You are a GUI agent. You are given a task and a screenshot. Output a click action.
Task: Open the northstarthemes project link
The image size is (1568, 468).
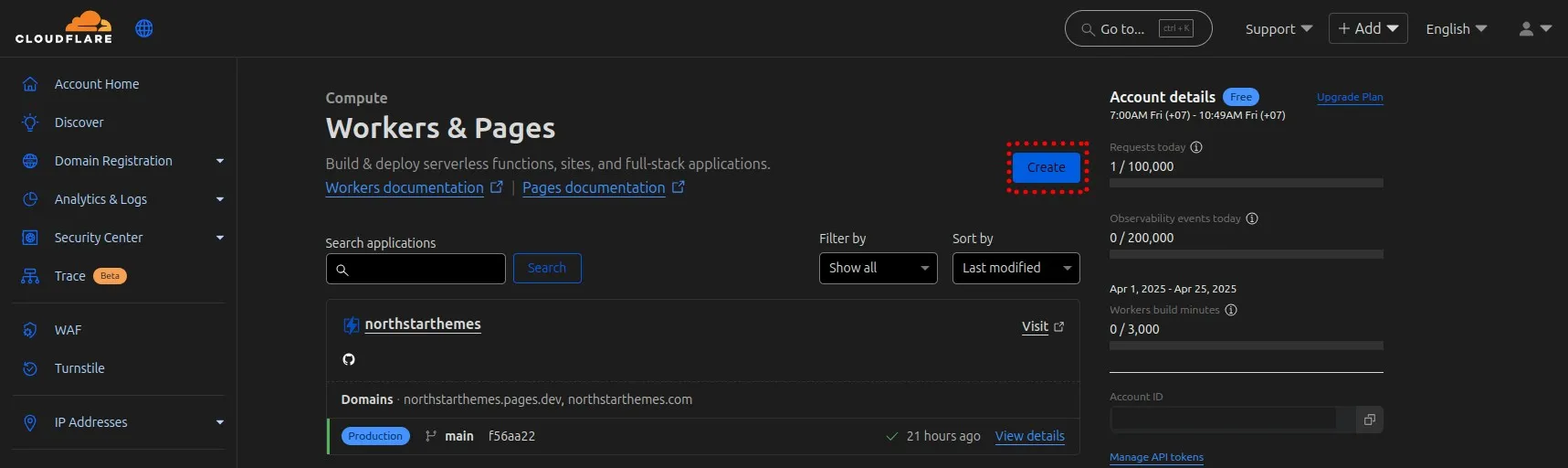[x=423, y=324]
